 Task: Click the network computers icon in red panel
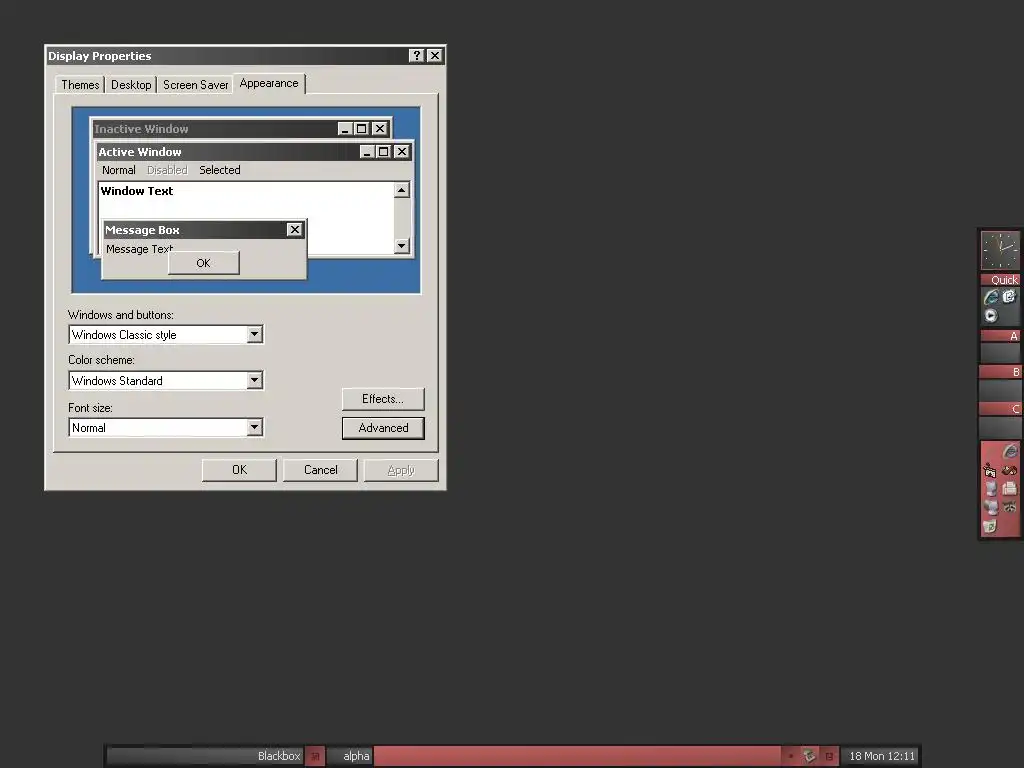tap(991, 506)
